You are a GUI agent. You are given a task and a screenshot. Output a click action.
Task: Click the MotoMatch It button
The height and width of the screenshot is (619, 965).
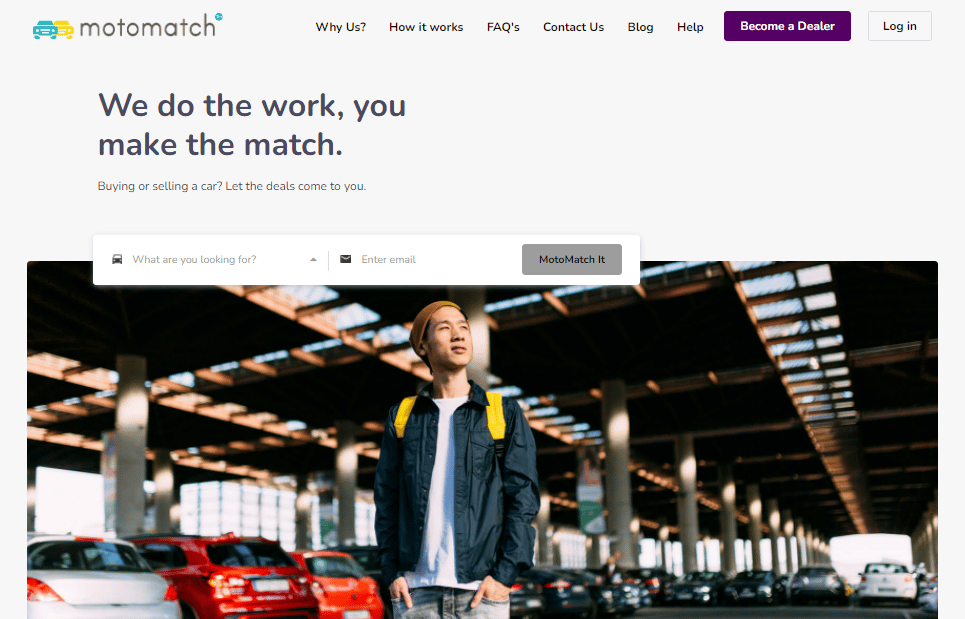pos(572,260)
